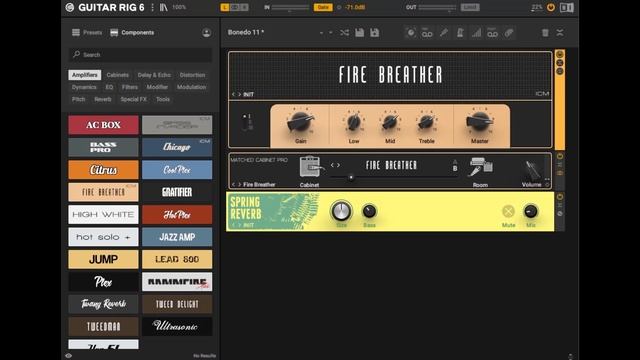Click the components Search field
This screenshot has width=640, height=360.
(x=140, y=55)
